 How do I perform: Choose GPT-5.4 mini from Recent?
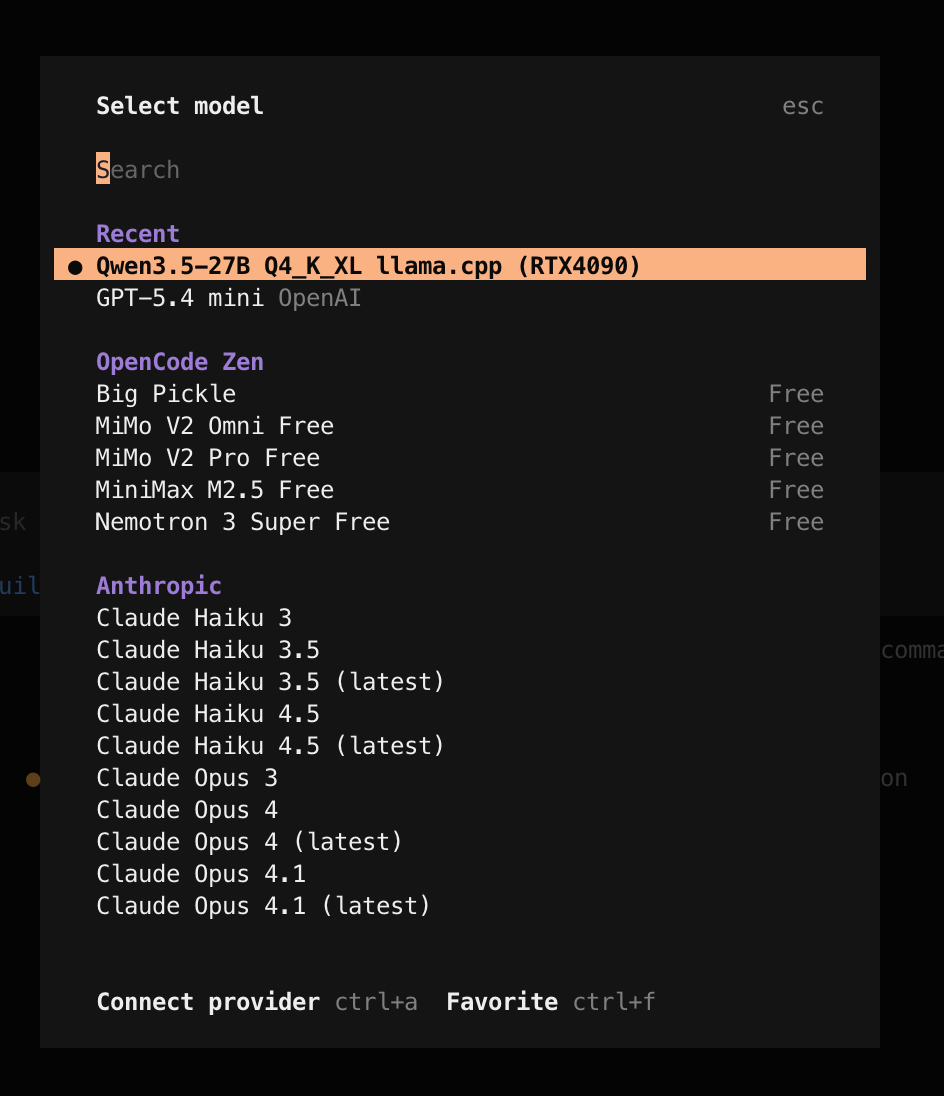click(x=180, y=298)
